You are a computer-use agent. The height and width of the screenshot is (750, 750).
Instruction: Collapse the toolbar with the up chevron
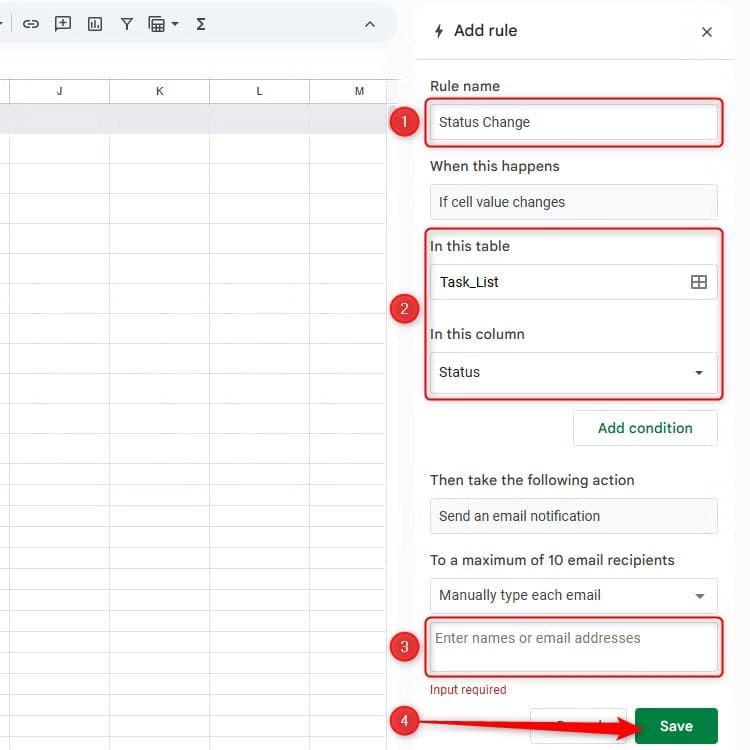tap(370, 24)
